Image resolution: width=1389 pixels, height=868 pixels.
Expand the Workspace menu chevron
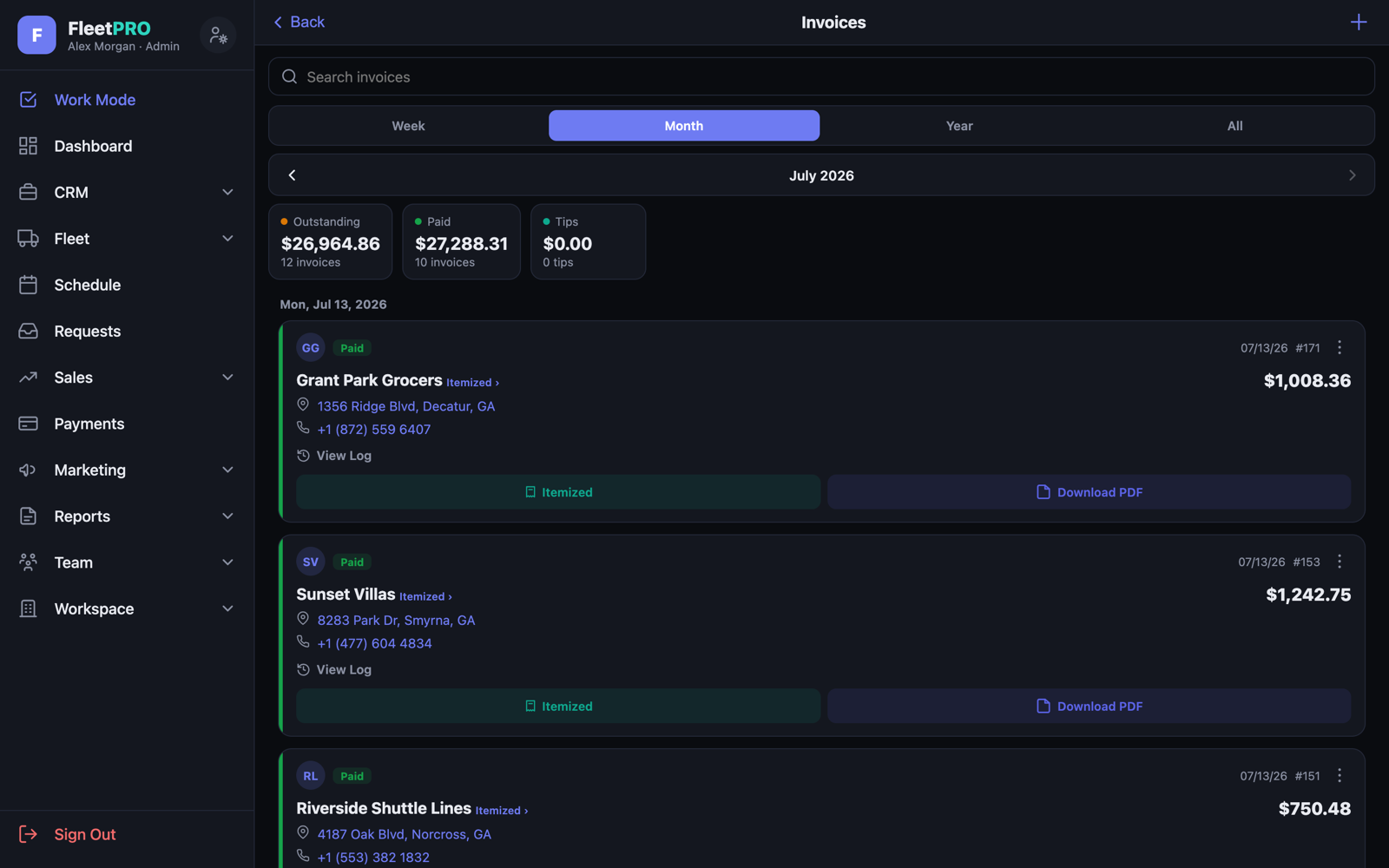[x=227, y=608]
